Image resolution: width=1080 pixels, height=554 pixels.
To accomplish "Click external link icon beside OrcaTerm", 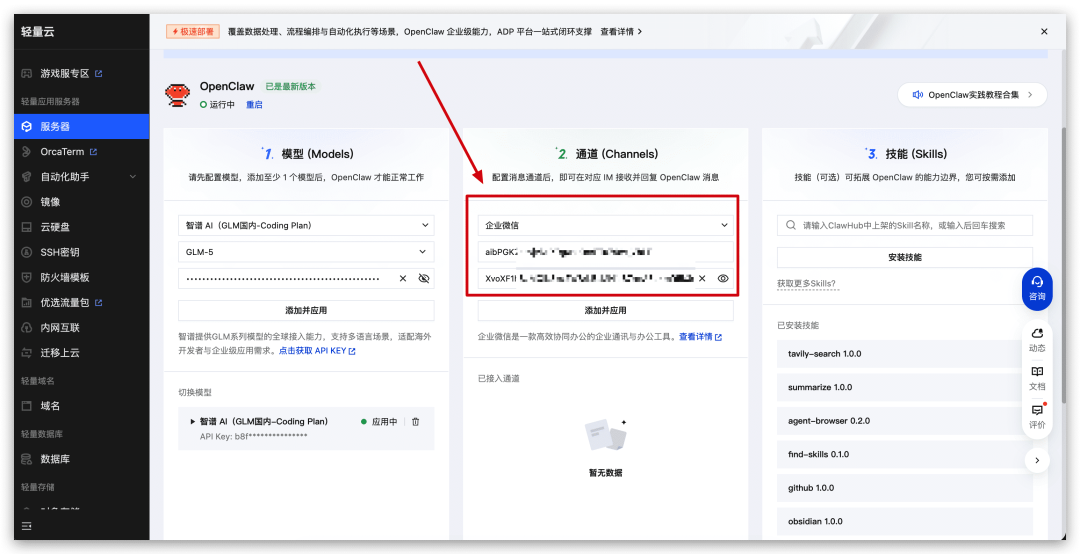I will (x=94, y=152).
